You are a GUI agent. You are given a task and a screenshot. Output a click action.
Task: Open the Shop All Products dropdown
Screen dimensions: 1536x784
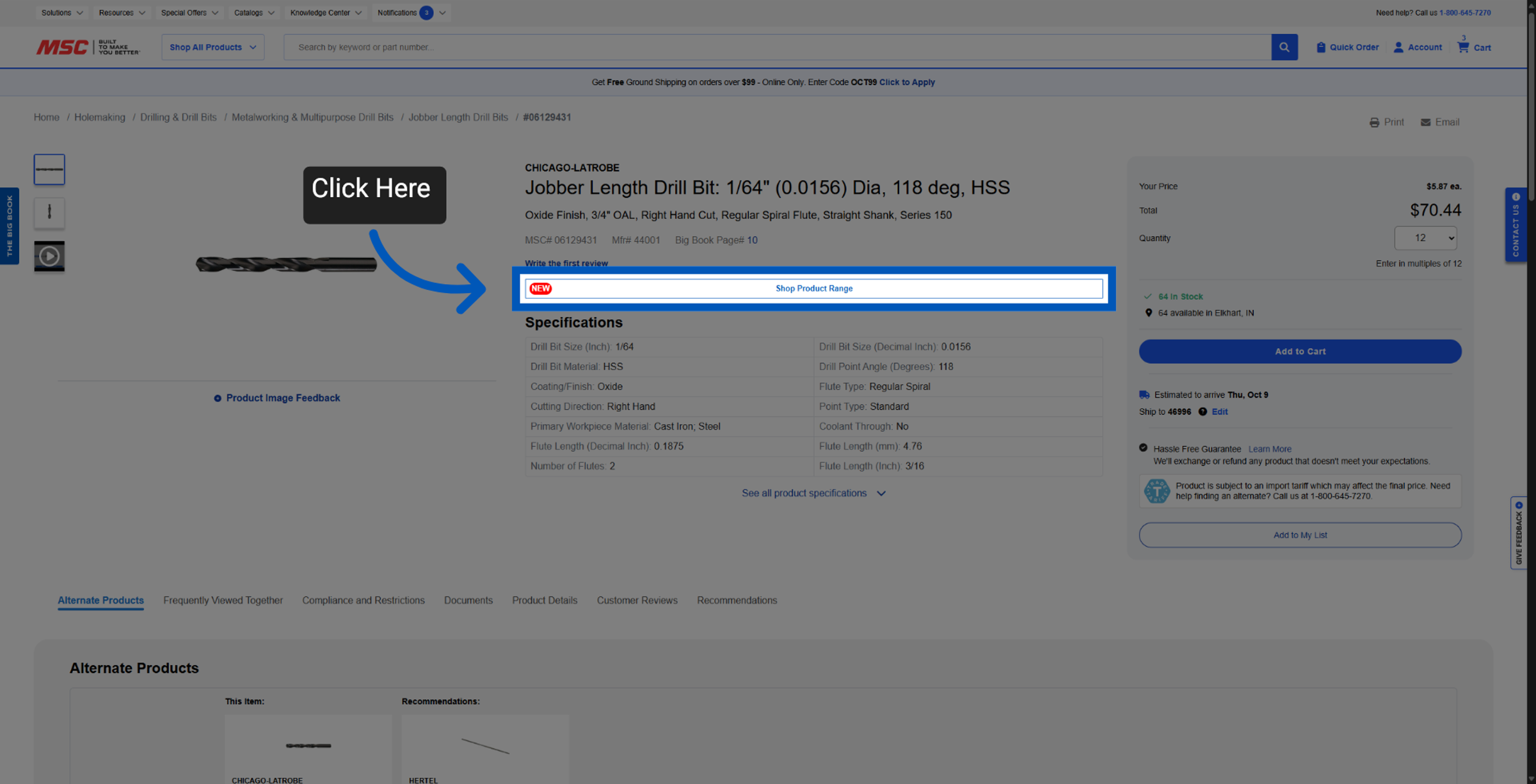(212, 47)
